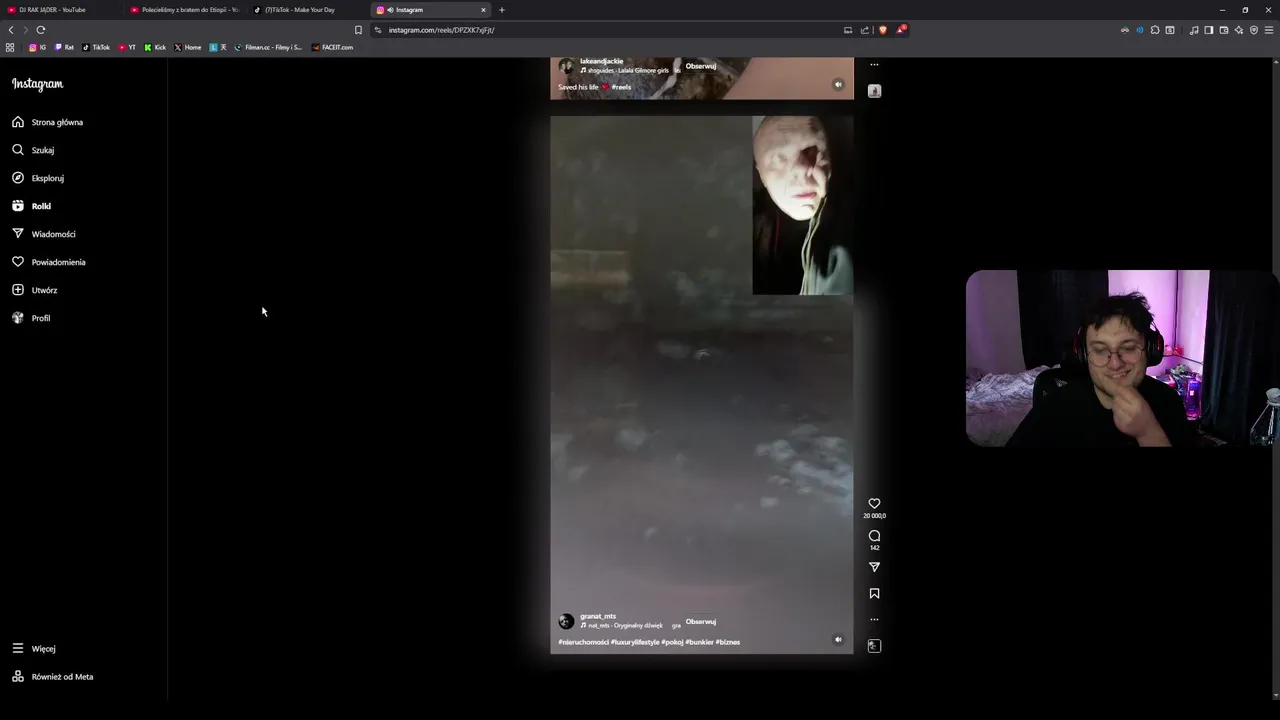Click the #luxurylifestyle hashtag

pyautogui.click(x=635, y=642)
